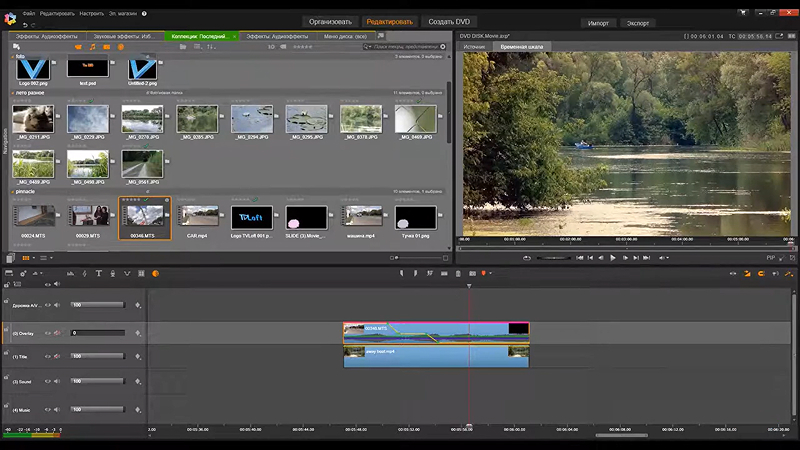Image resolution: width=800 pixels, height=450 pixels.
Task: Toggle 3D filter in library toolbar
Action: [271, 46]
